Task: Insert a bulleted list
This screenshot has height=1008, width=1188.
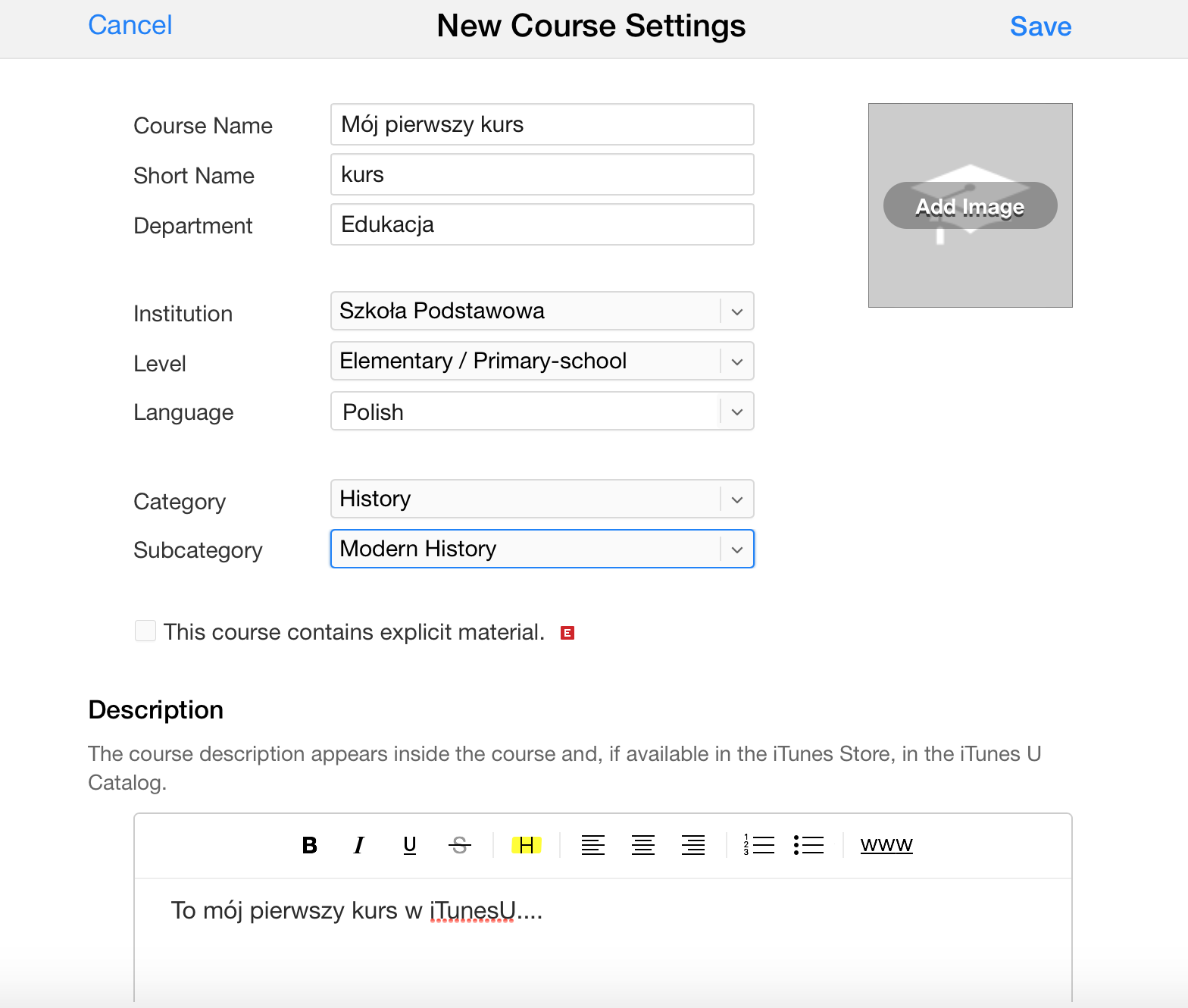Action: 809,845
